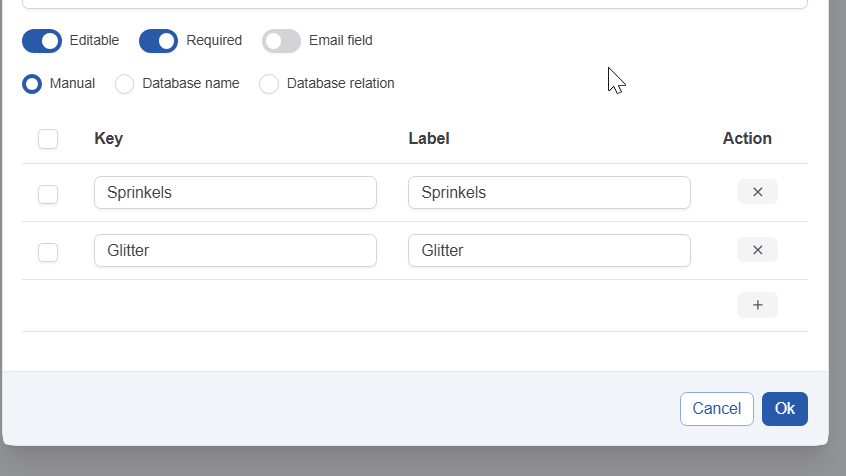Remove the Sprinkels row with its × button
Viewport: 846px width, 476px height.
757,192
